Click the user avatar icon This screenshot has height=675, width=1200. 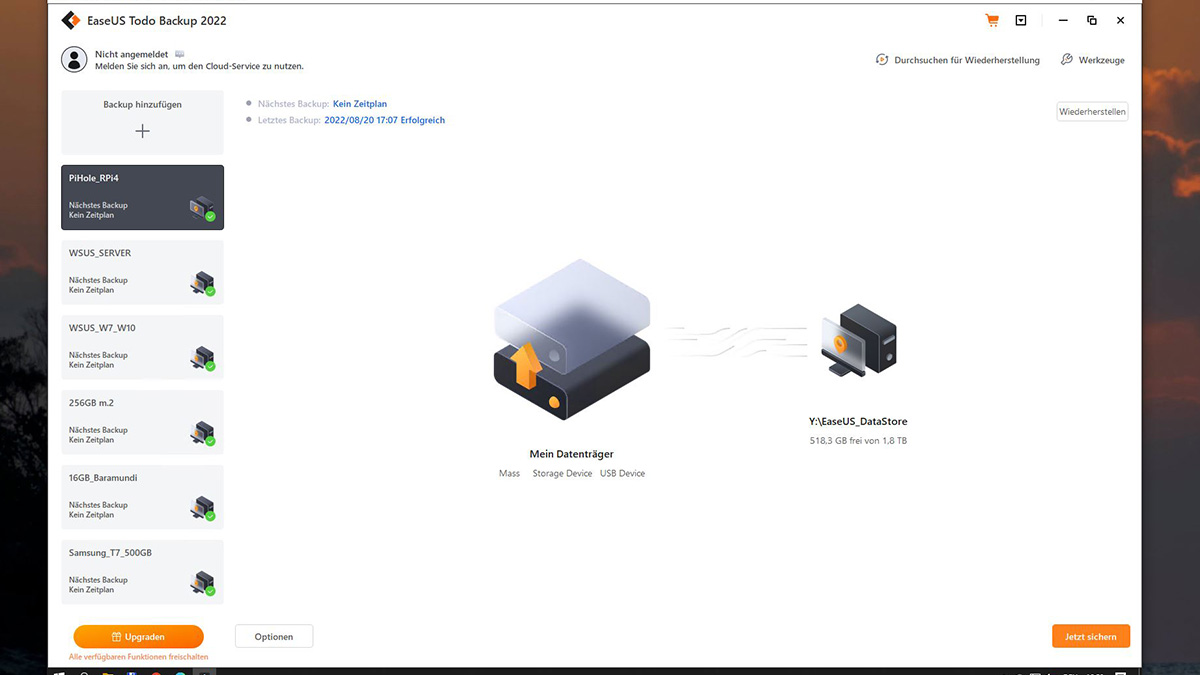(x=74, y=59)
